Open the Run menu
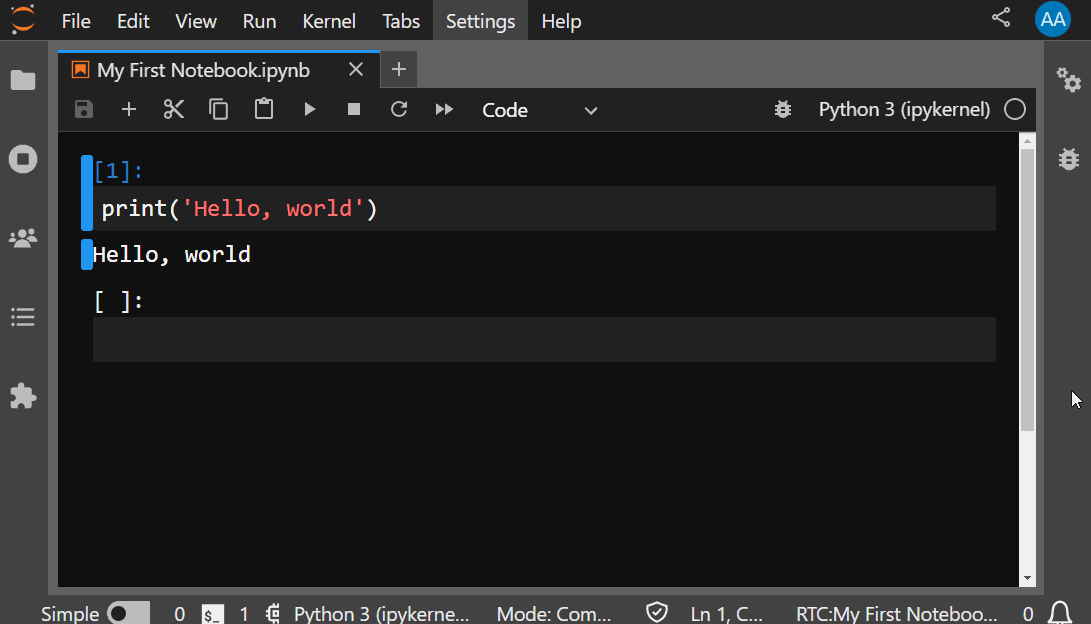This screenshot has height=624, width=1091. click(x=259, y=21)
